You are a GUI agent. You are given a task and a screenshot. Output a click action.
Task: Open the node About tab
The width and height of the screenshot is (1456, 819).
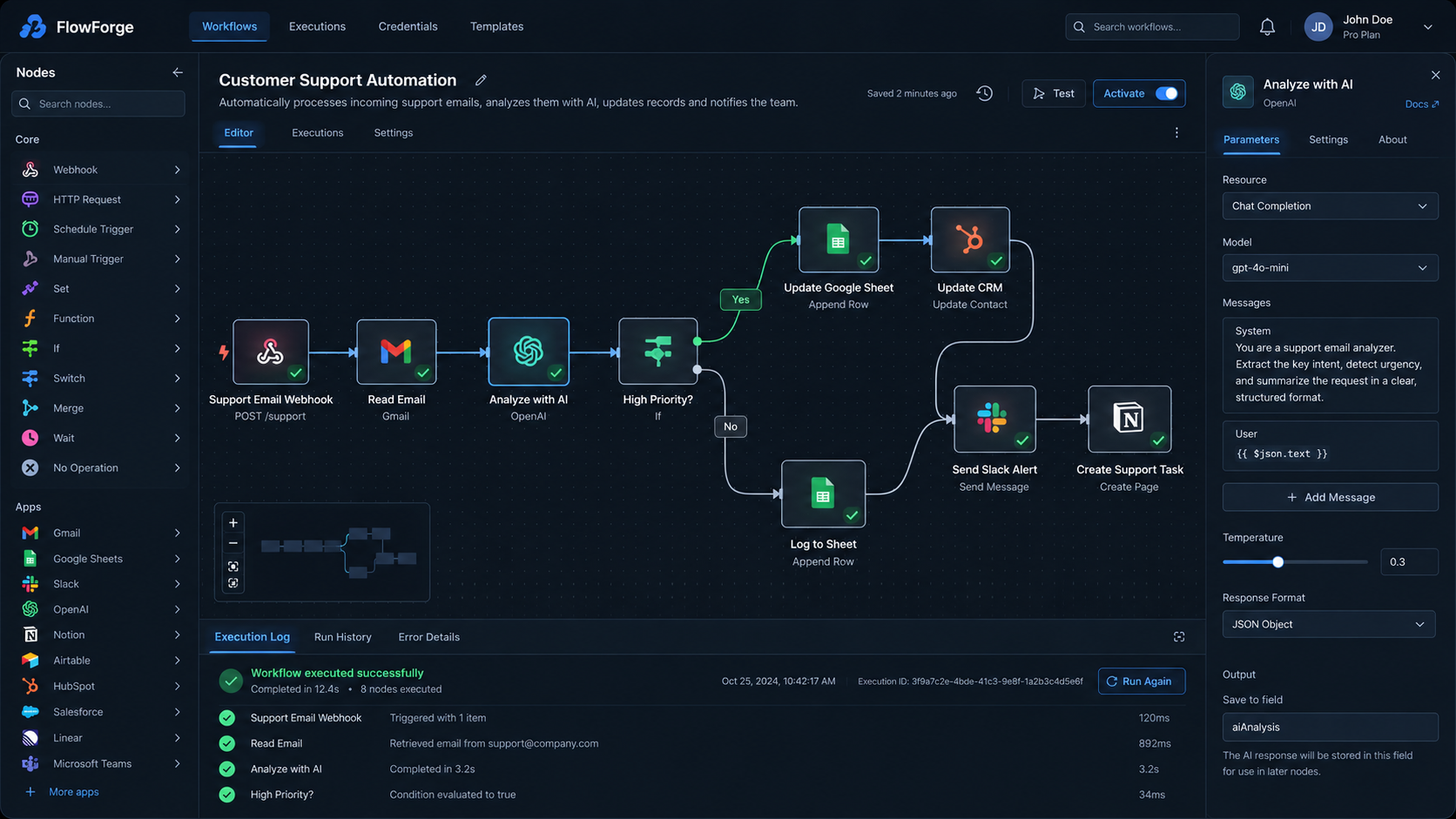click(x=1392, y=140)
